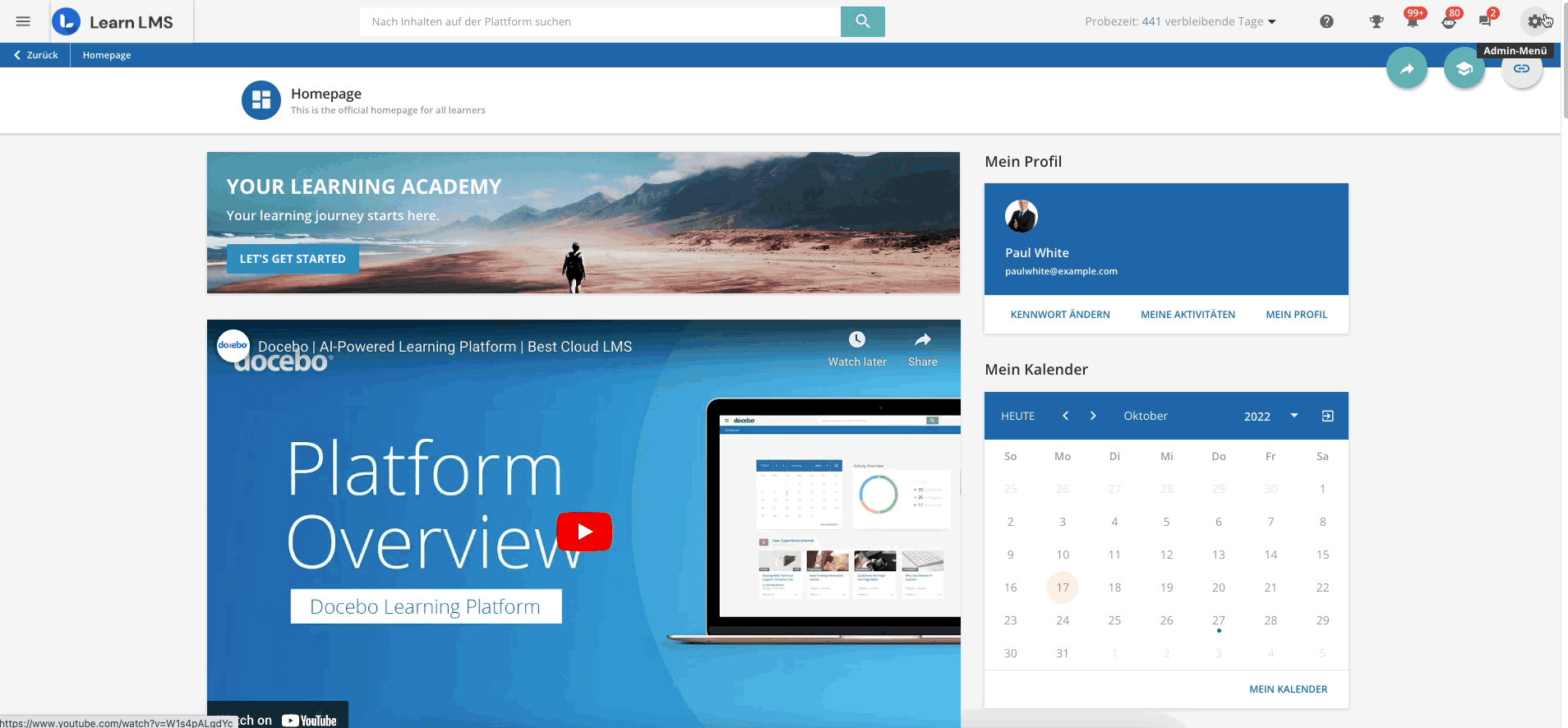Play the YouTube video
Screen dimensions: 1568x728
[x=584, y=532]
